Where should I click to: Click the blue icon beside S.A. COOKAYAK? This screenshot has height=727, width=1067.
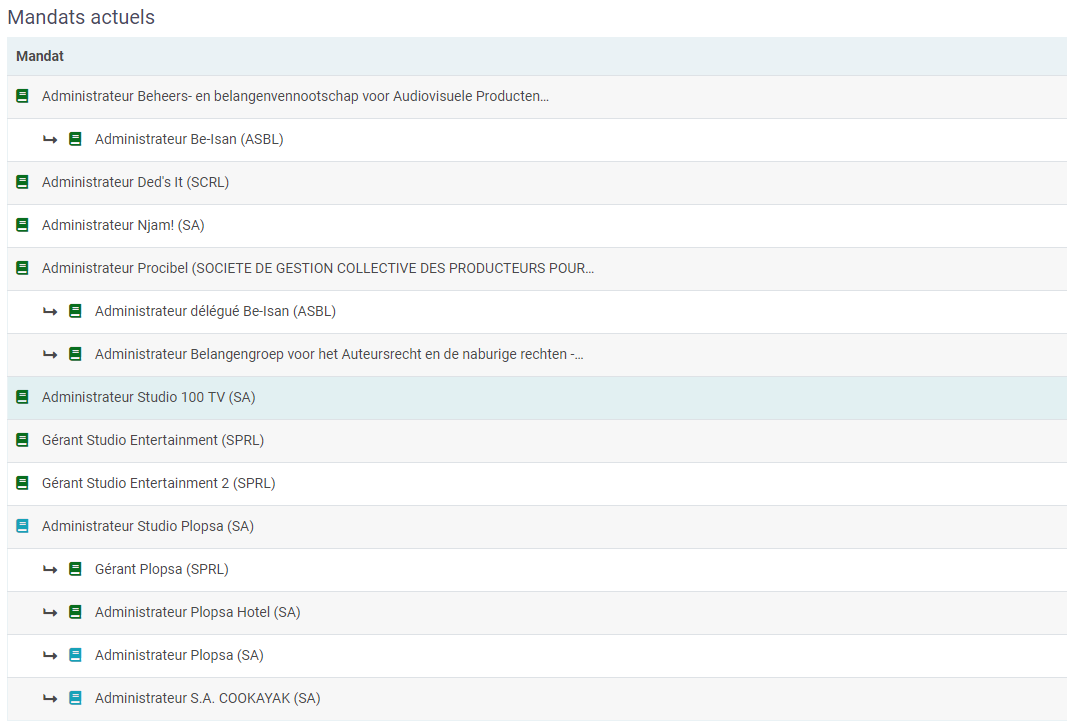point(75,698)
